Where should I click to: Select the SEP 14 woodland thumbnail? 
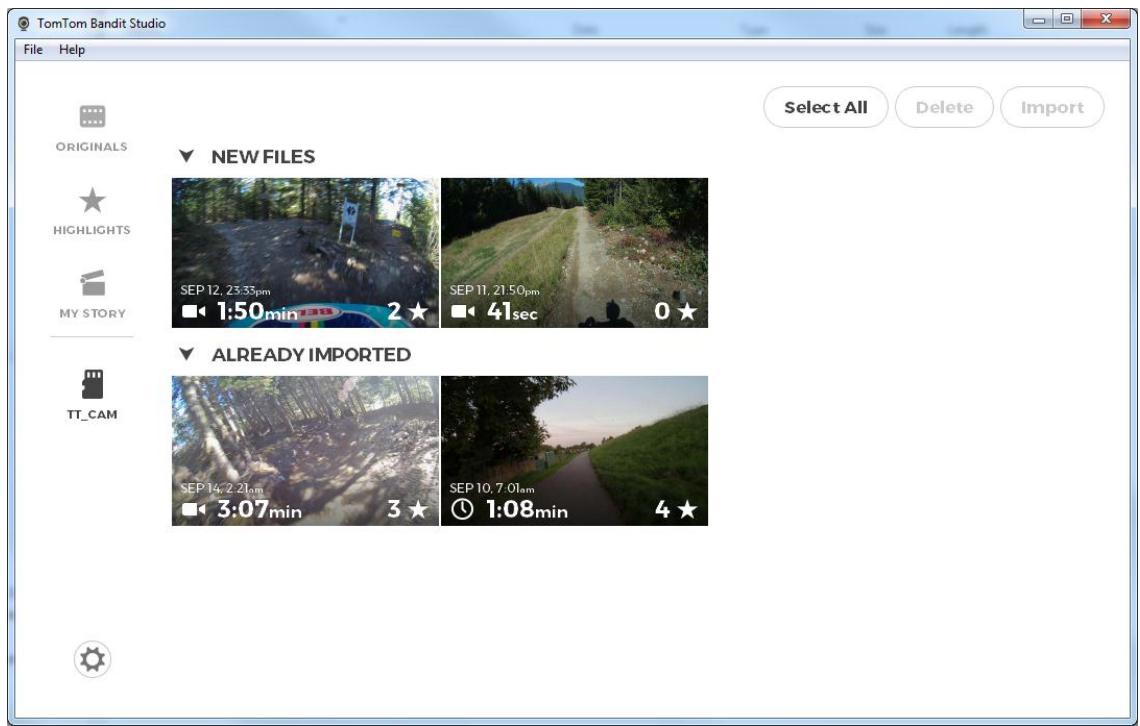click(x=305, y=451)
